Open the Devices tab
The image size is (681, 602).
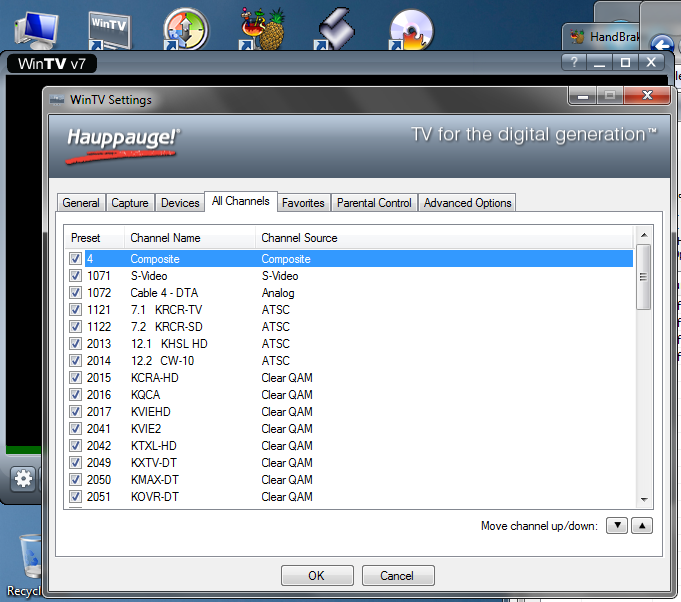coord(180,203)
